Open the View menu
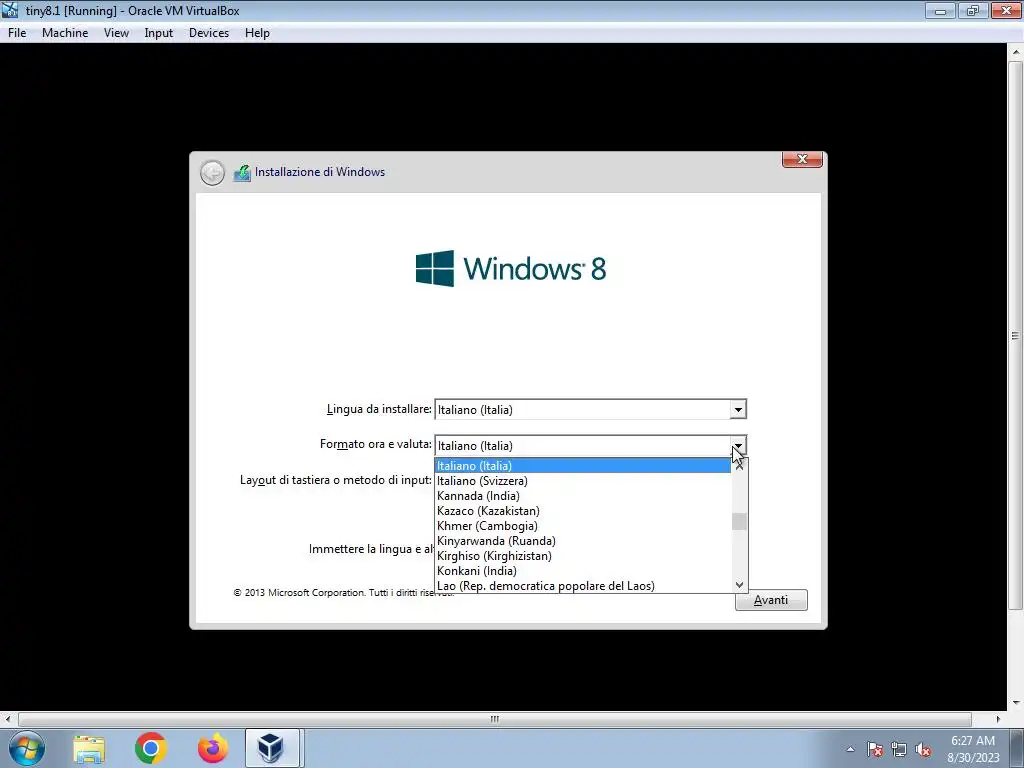 point(116,33)
